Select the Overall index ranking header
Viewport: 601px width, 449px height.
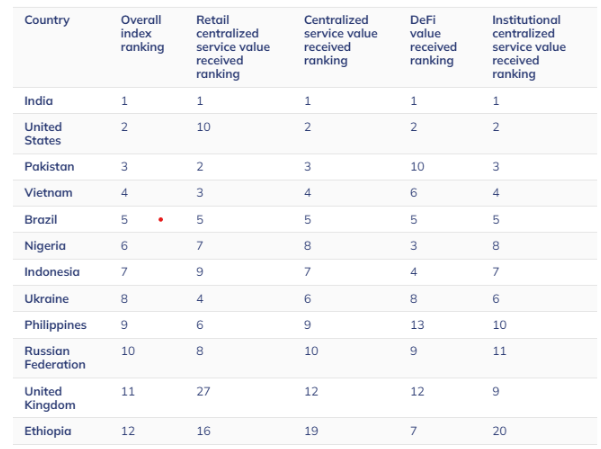point(142,33)
